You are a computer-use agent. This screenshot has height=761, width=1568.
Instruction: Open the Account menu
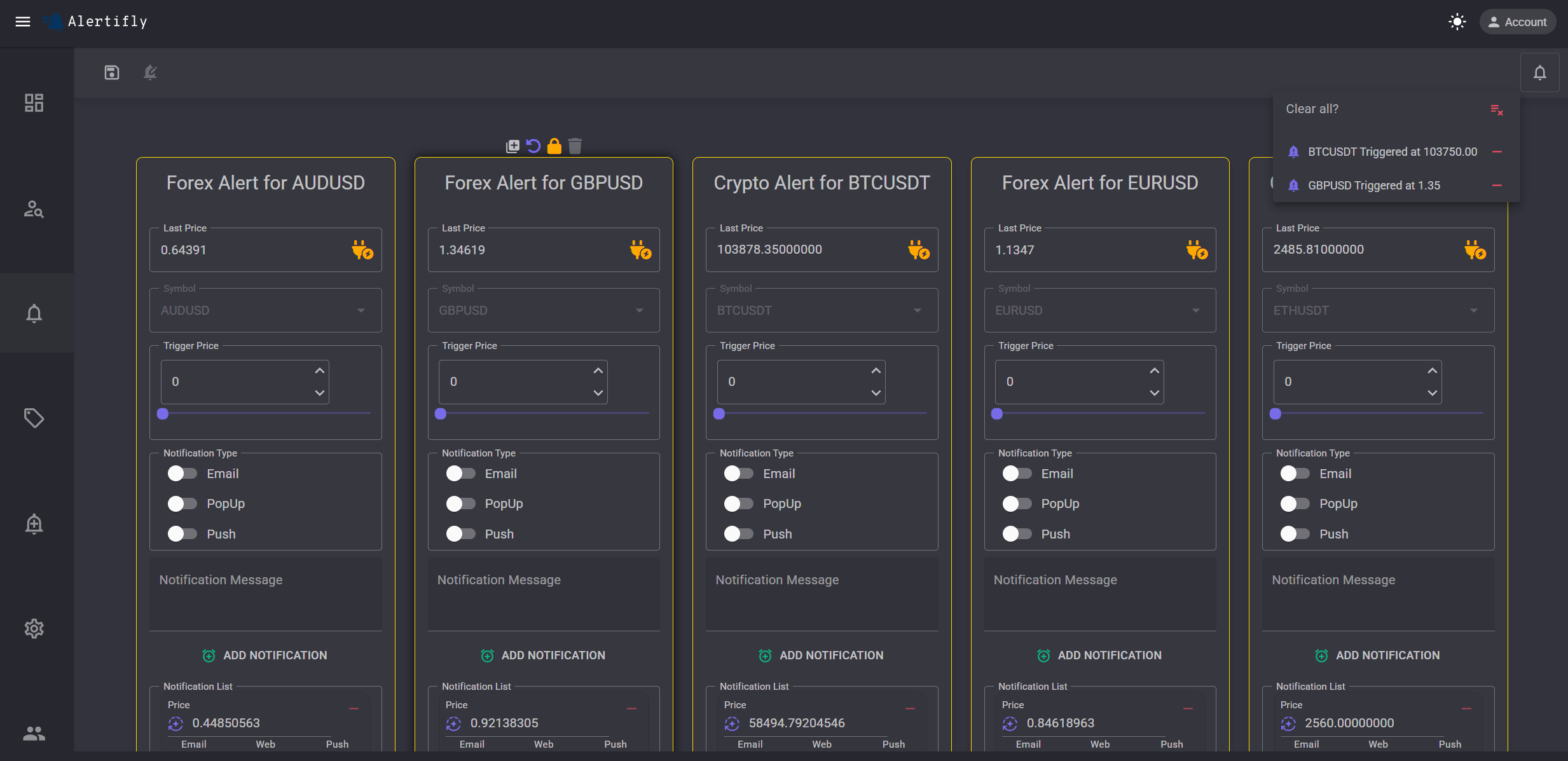pos(1517,22)
